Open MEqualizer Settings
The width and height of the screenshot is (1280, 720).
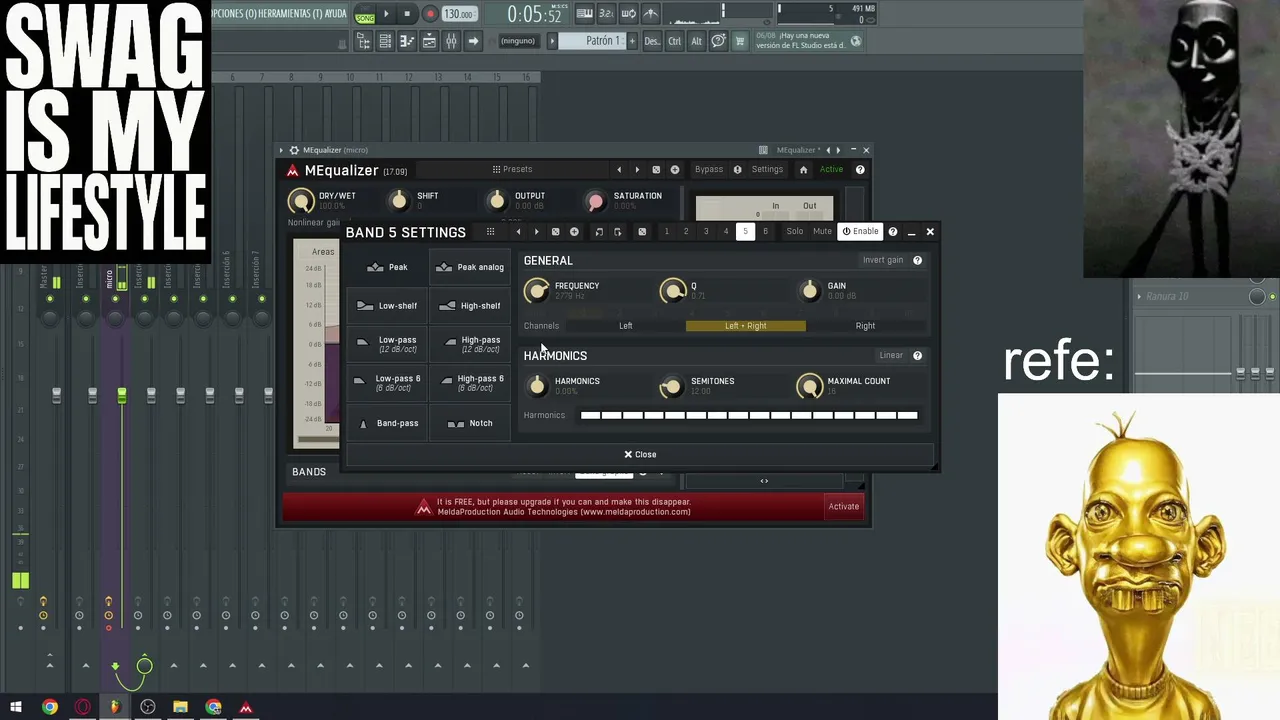coord(767,170)
